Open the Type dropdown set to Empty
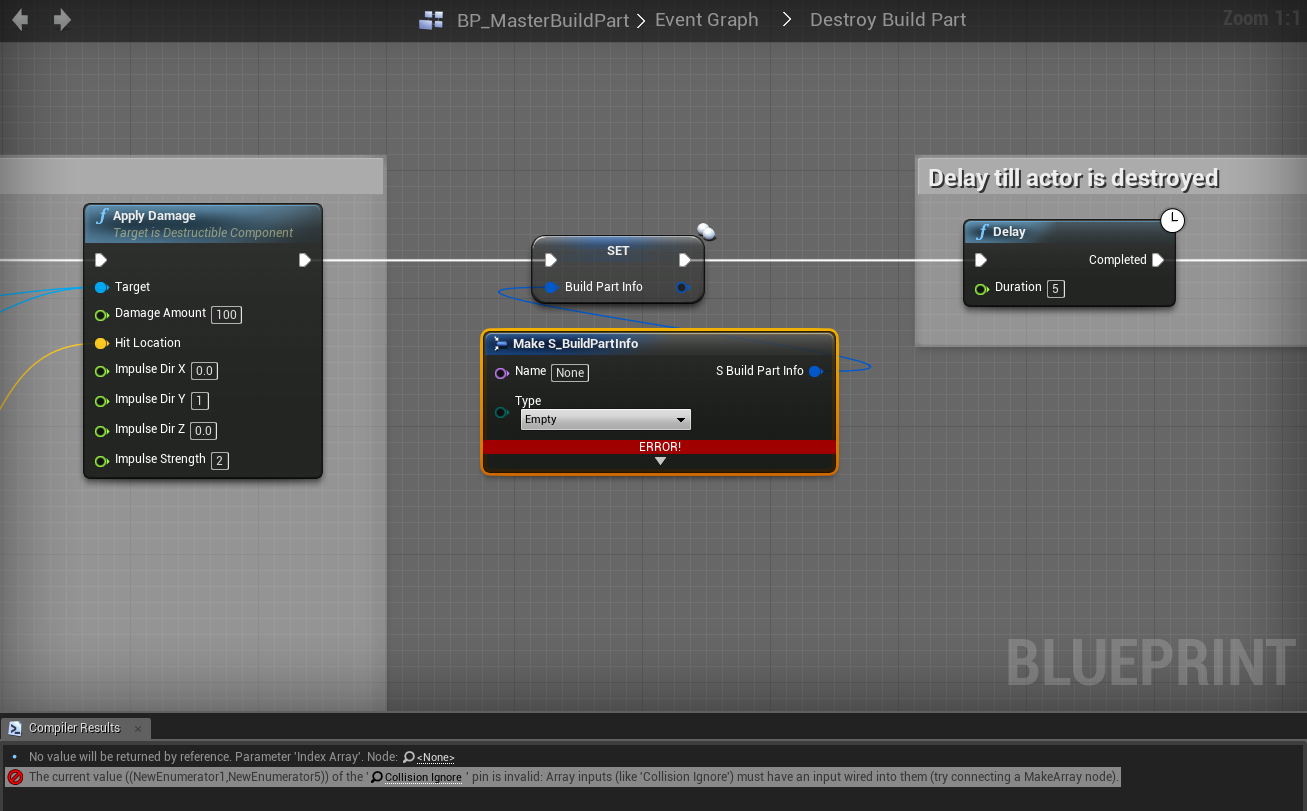Image resolution: width=1307 pixels, height=811 pixels. tap(605, 420)
